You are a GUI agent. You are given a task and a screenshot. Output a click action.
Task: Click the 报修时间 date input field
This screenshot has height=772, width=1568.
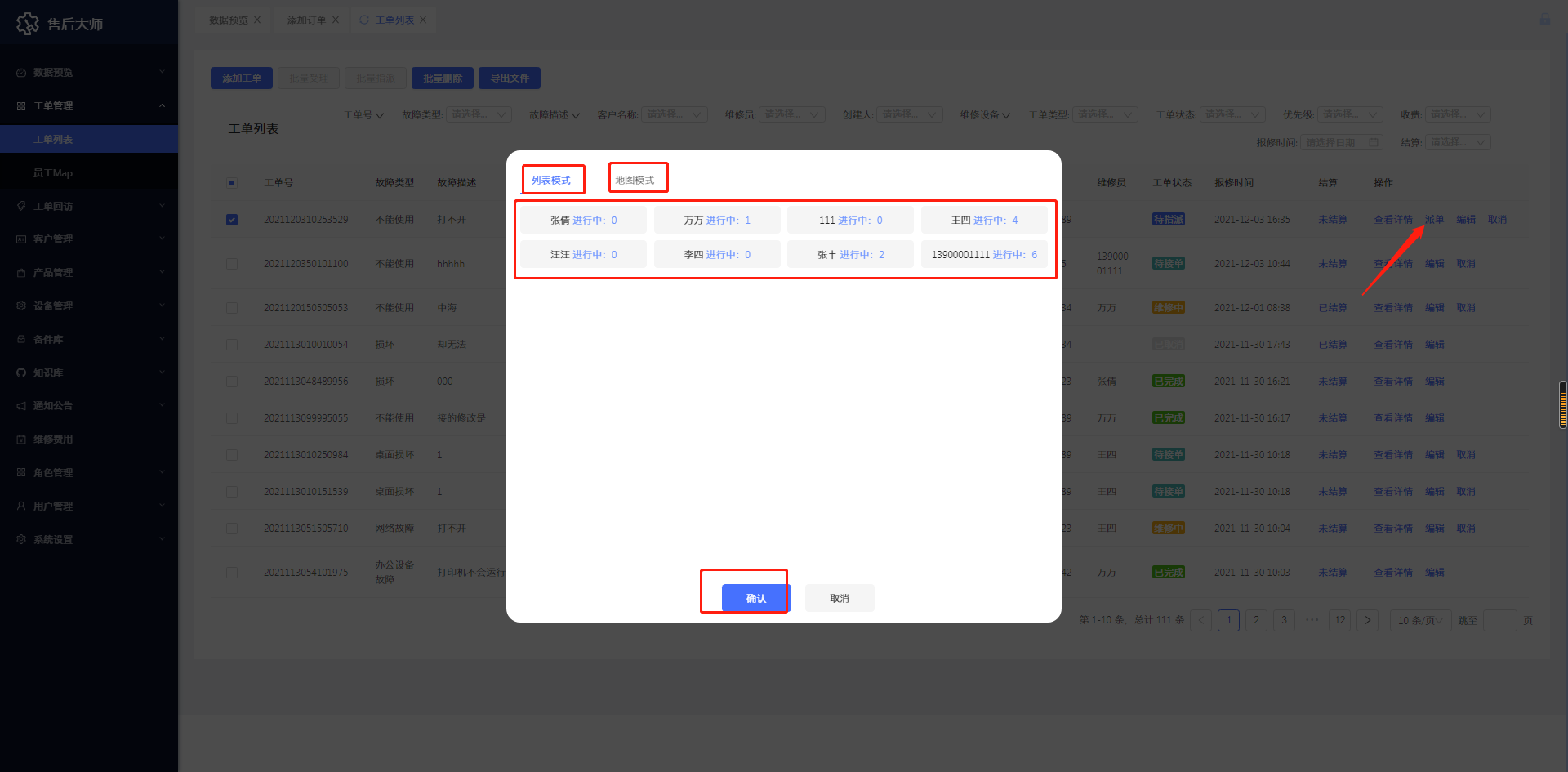[x=1341, y=142]
